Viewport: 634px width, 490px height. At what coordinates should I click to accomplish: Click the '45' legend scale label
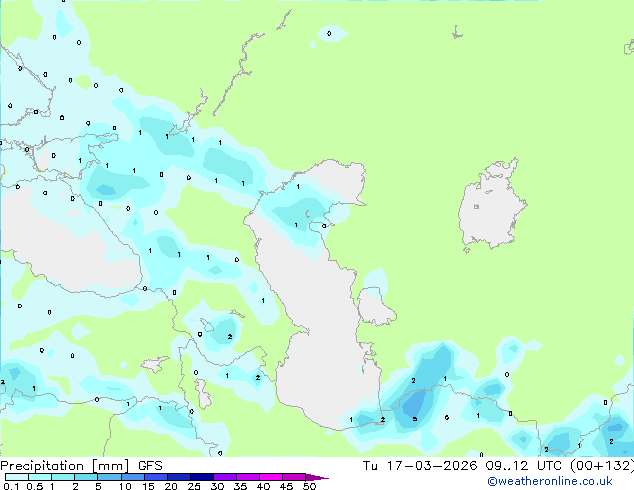(286, 486)
